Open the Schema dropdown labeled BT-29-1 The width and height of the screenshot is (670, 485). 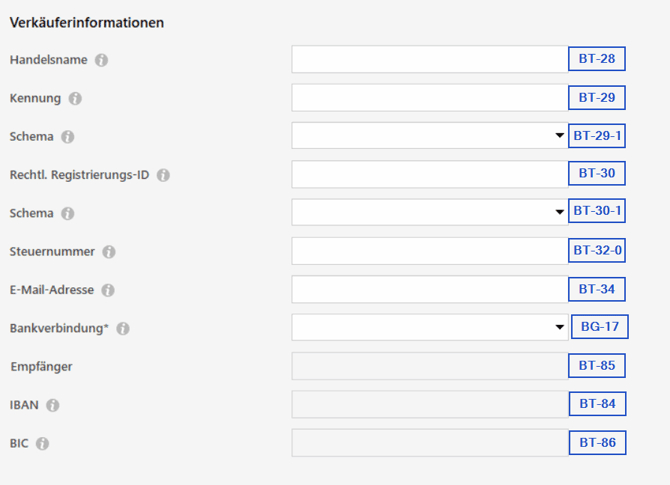point(430,136)
